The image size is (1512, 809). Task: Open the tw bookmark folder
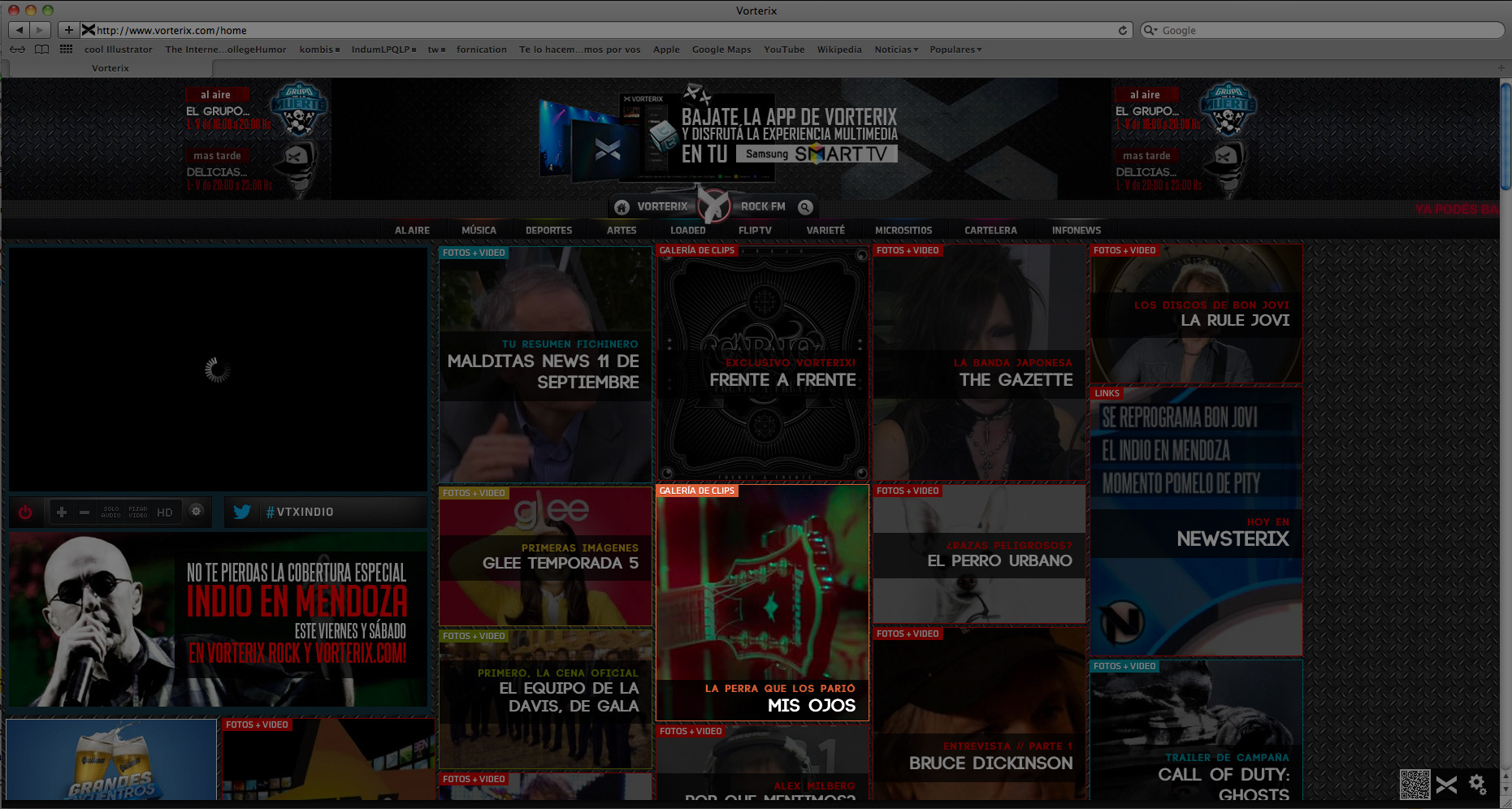coord(436,50)
